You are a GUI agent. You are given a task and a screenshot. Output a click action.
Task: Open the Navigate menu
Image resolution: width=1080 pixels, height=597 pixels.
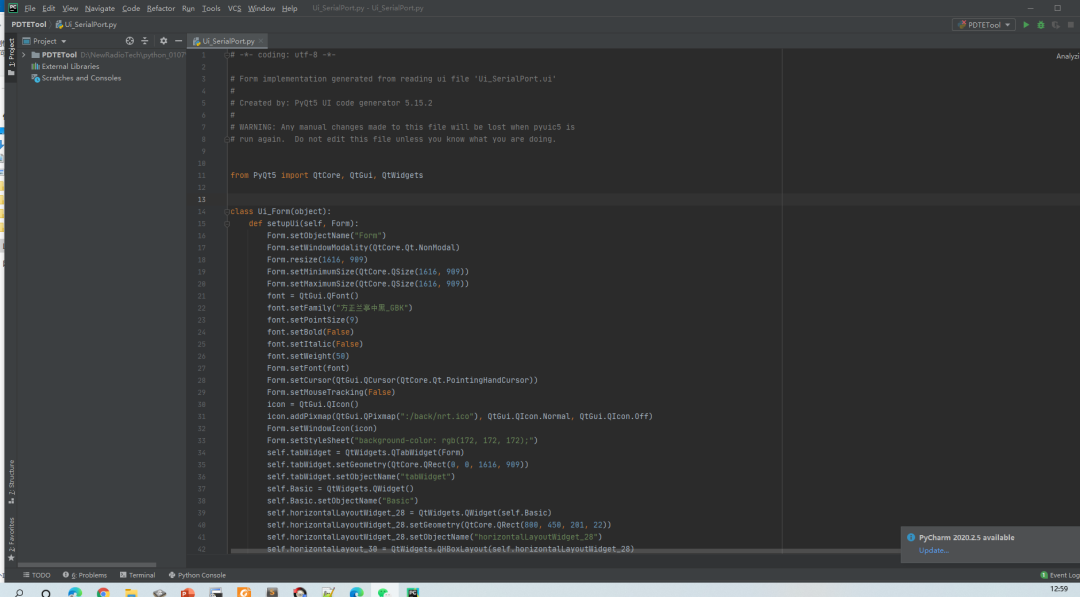[x=100, y=8]
